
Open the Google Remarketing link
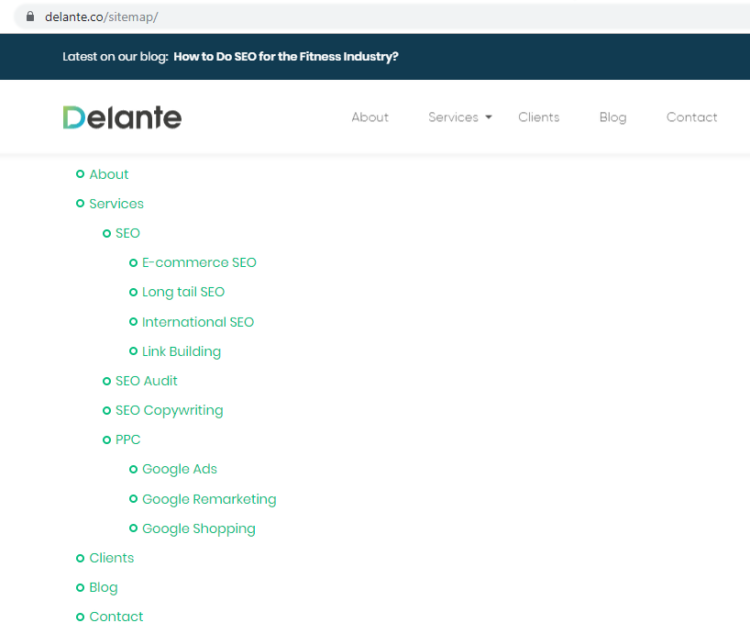point(210,499)
